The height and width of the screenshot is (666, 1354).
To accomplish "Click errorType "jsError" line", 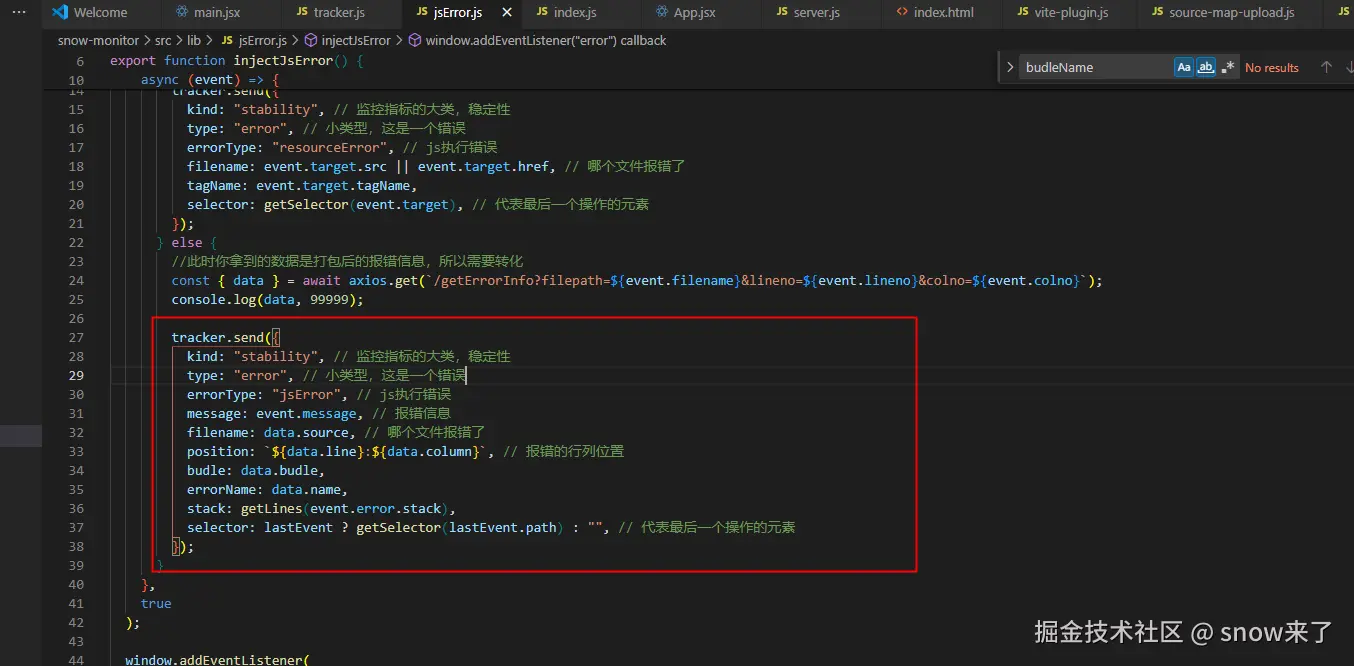I will point(319,394).
